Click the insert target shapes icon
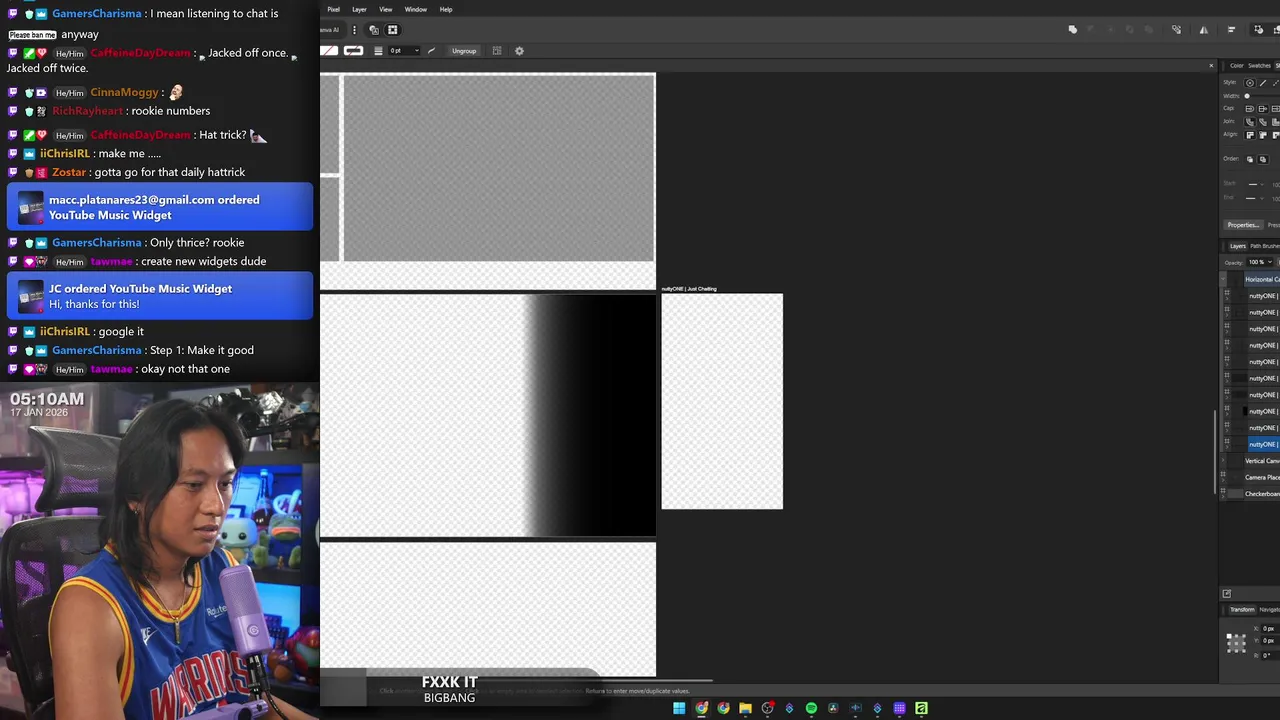Screen dimensions: 1280x720 (x=1258, y=30)
